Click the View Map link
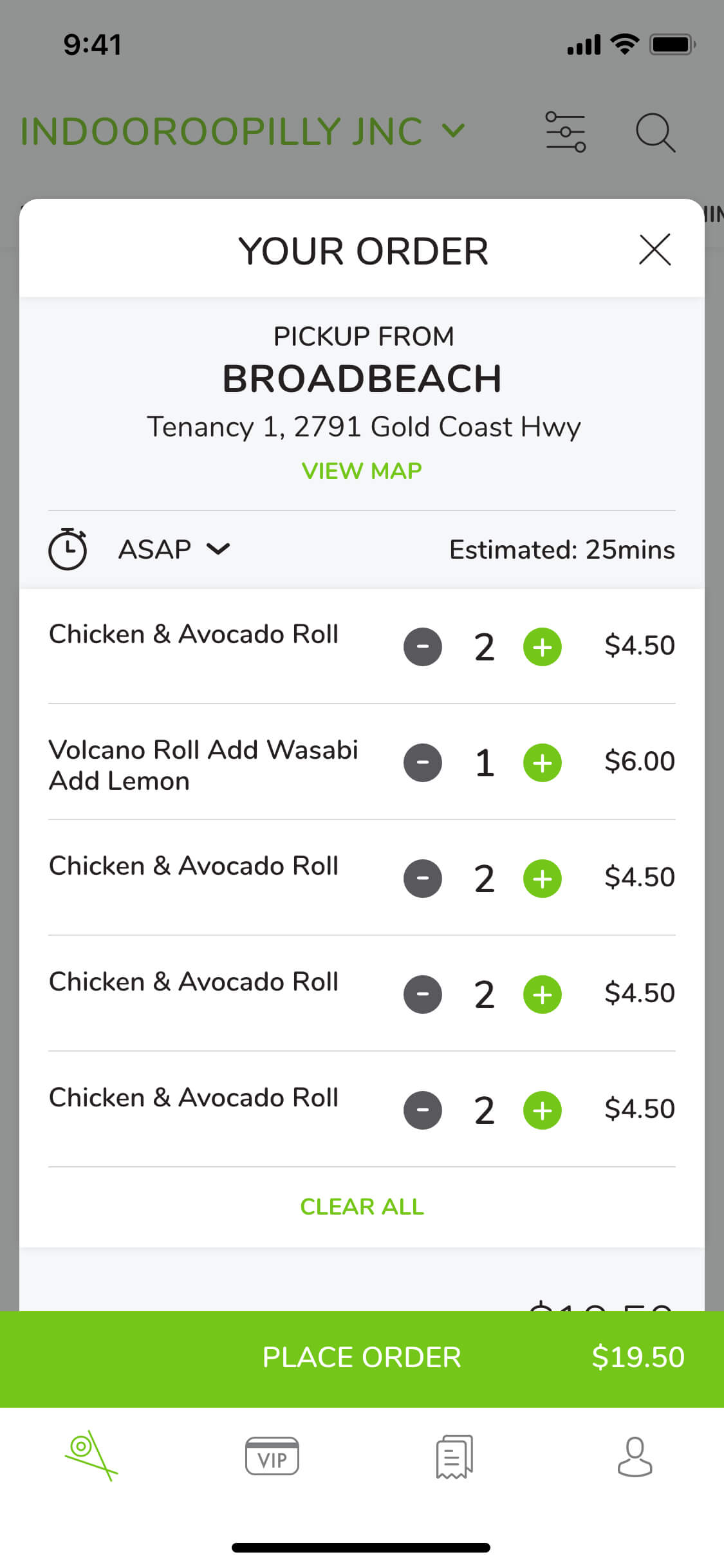The height and width of the screenshot is (1568, 724). (x=362, y=471)
